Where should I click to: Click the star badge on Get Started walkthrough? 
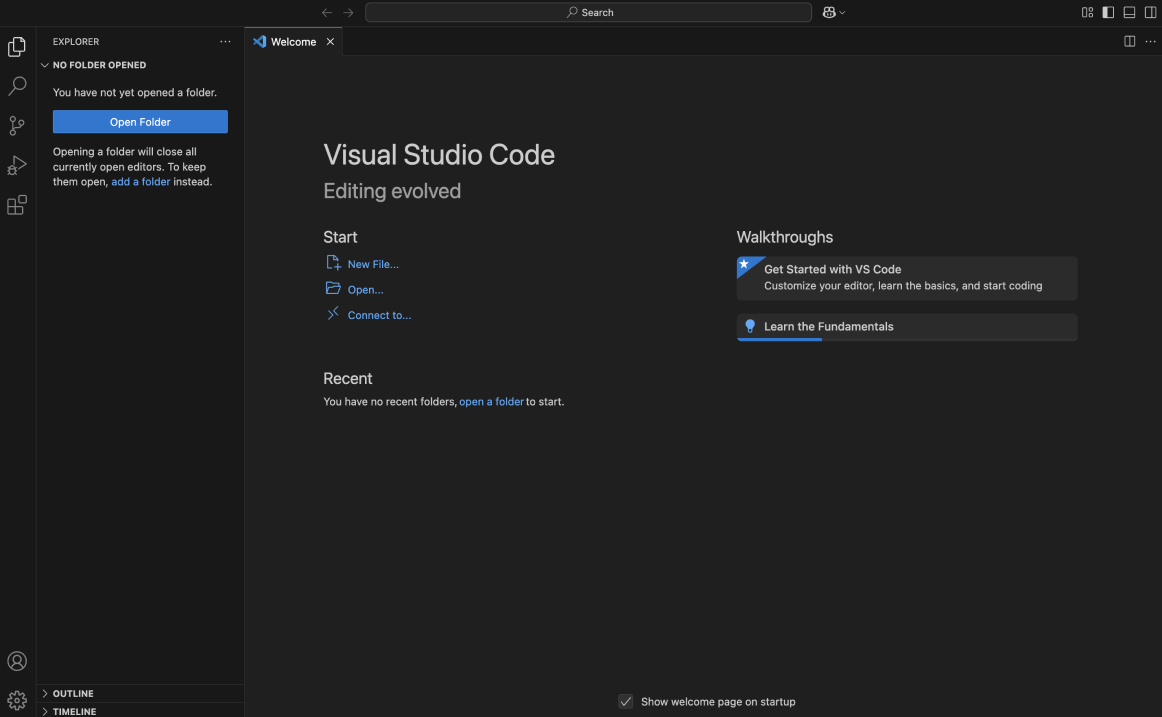tap(745, 264)
